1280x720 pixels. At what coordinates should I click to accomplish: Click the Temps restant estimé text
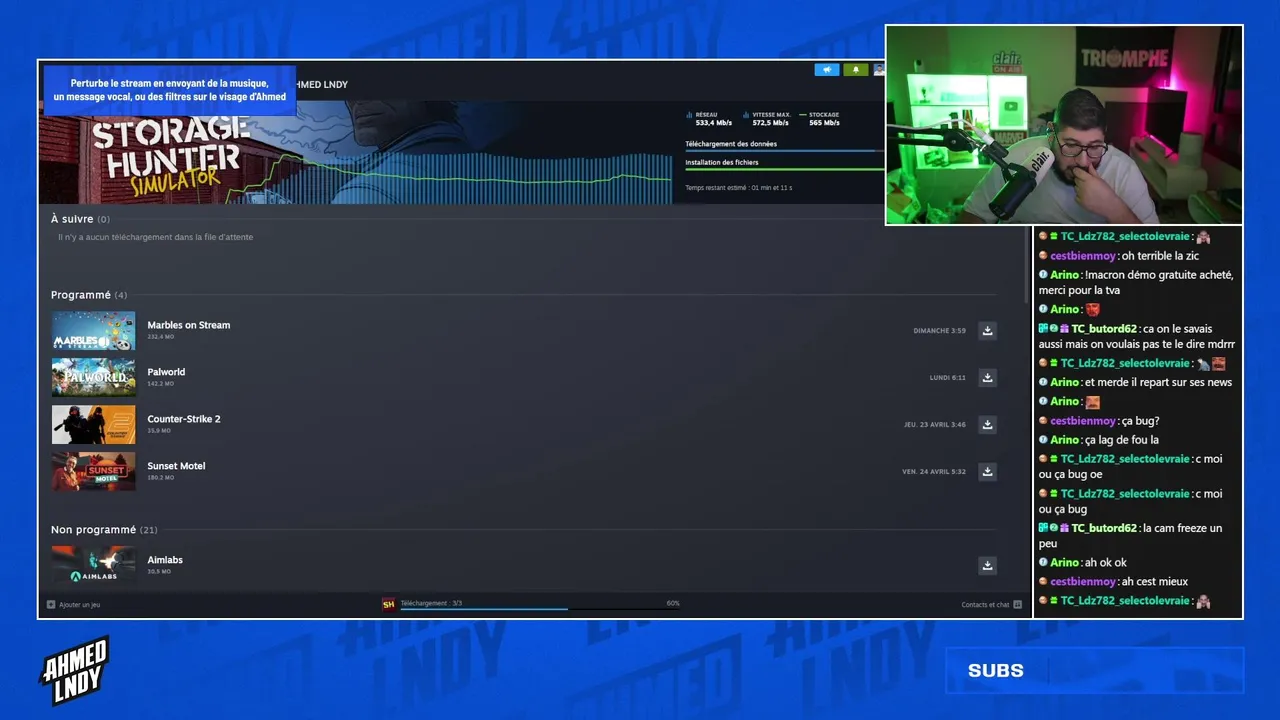pos(738,188)
